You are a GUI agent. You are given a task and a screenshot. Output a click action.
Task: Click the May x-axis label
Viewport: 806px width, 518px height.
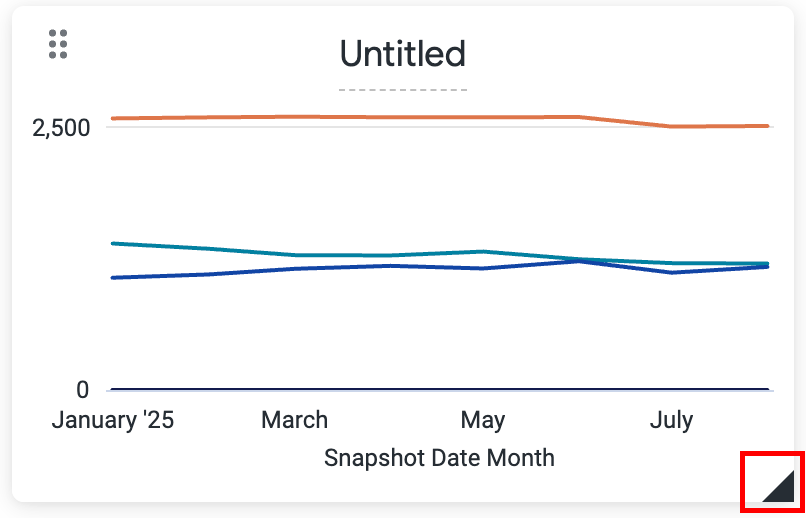483,420
